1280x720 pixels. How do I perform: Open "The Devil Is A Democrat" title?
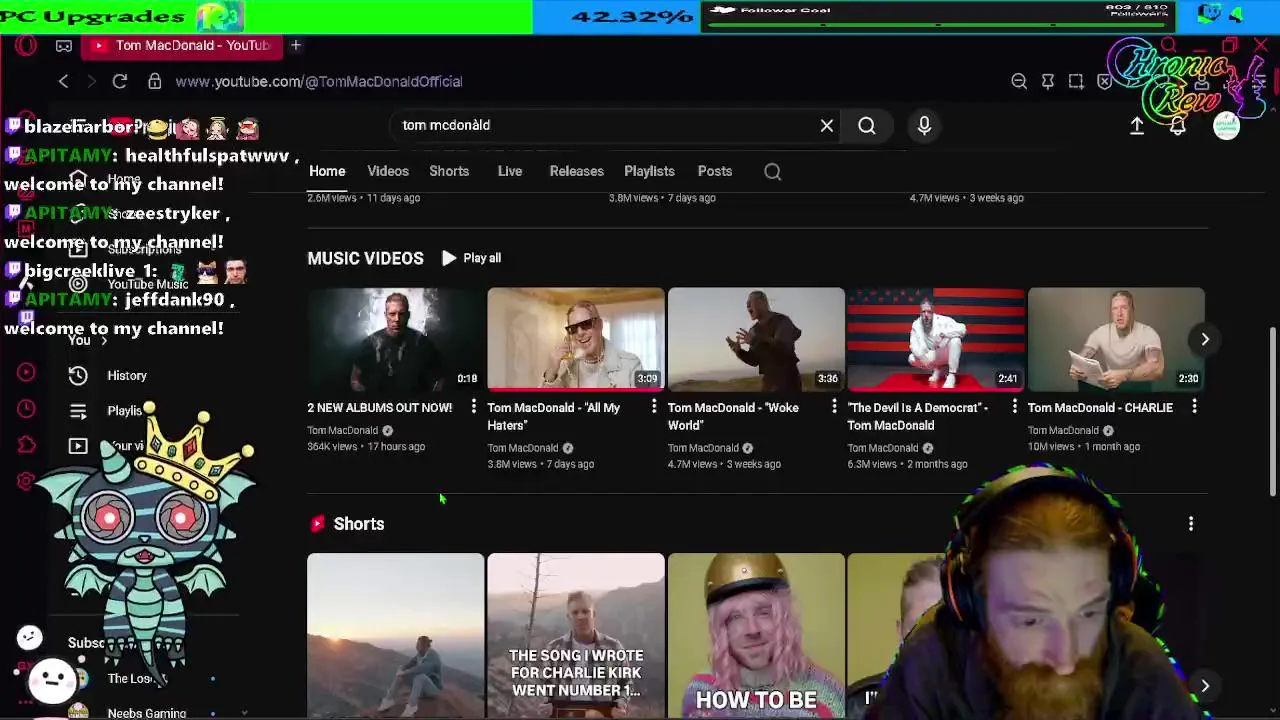[918, 416]
